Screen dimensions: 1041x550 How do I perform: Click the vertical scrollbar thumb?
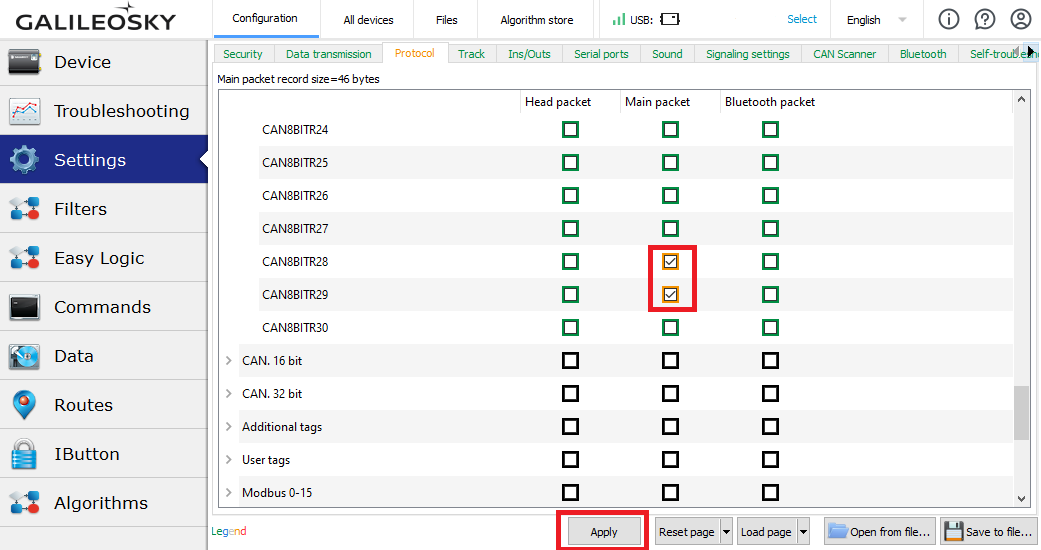(x=1021, y=413)
